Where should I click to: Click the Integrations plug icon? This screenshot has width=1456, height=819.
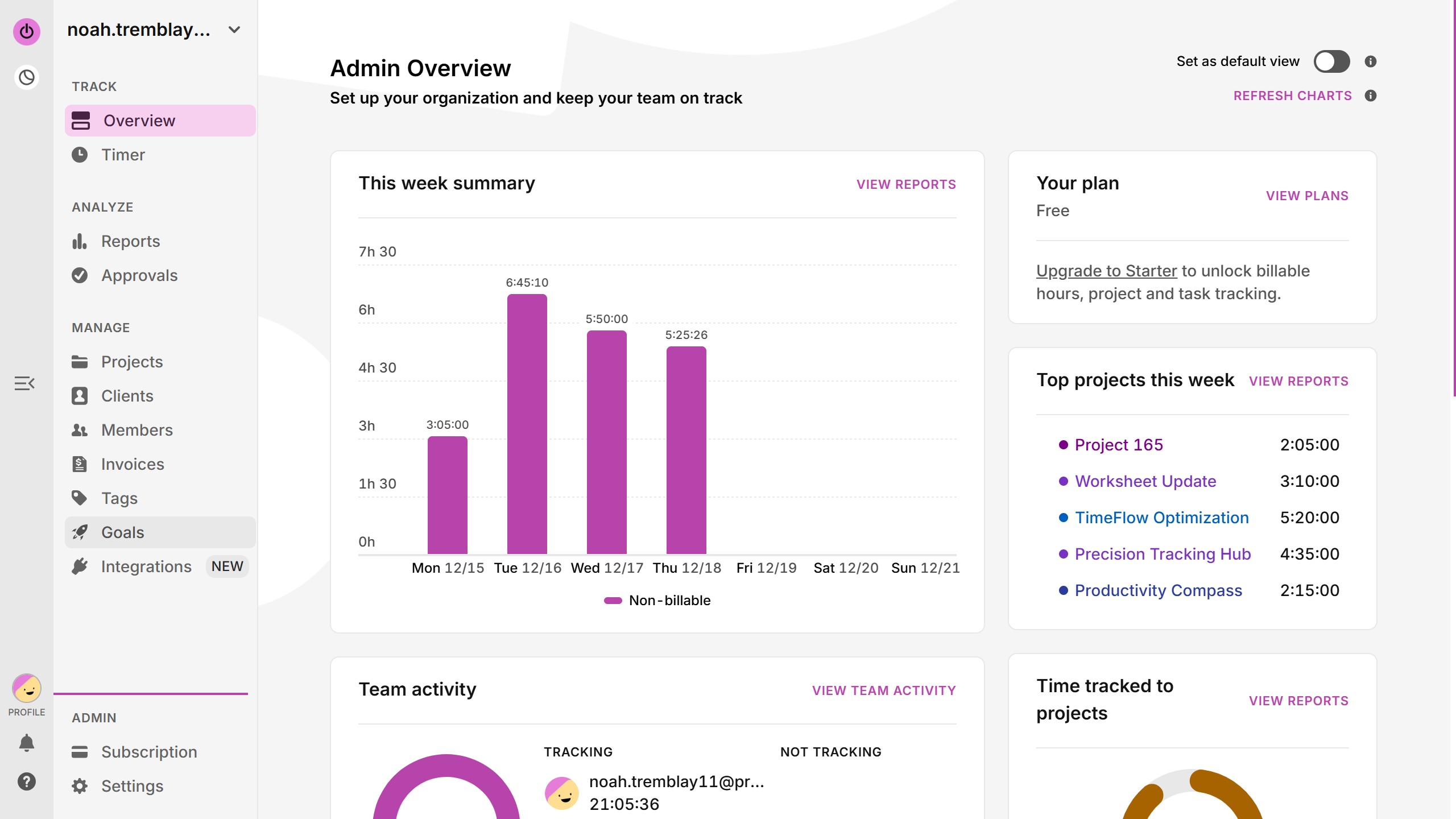(80, 566)
